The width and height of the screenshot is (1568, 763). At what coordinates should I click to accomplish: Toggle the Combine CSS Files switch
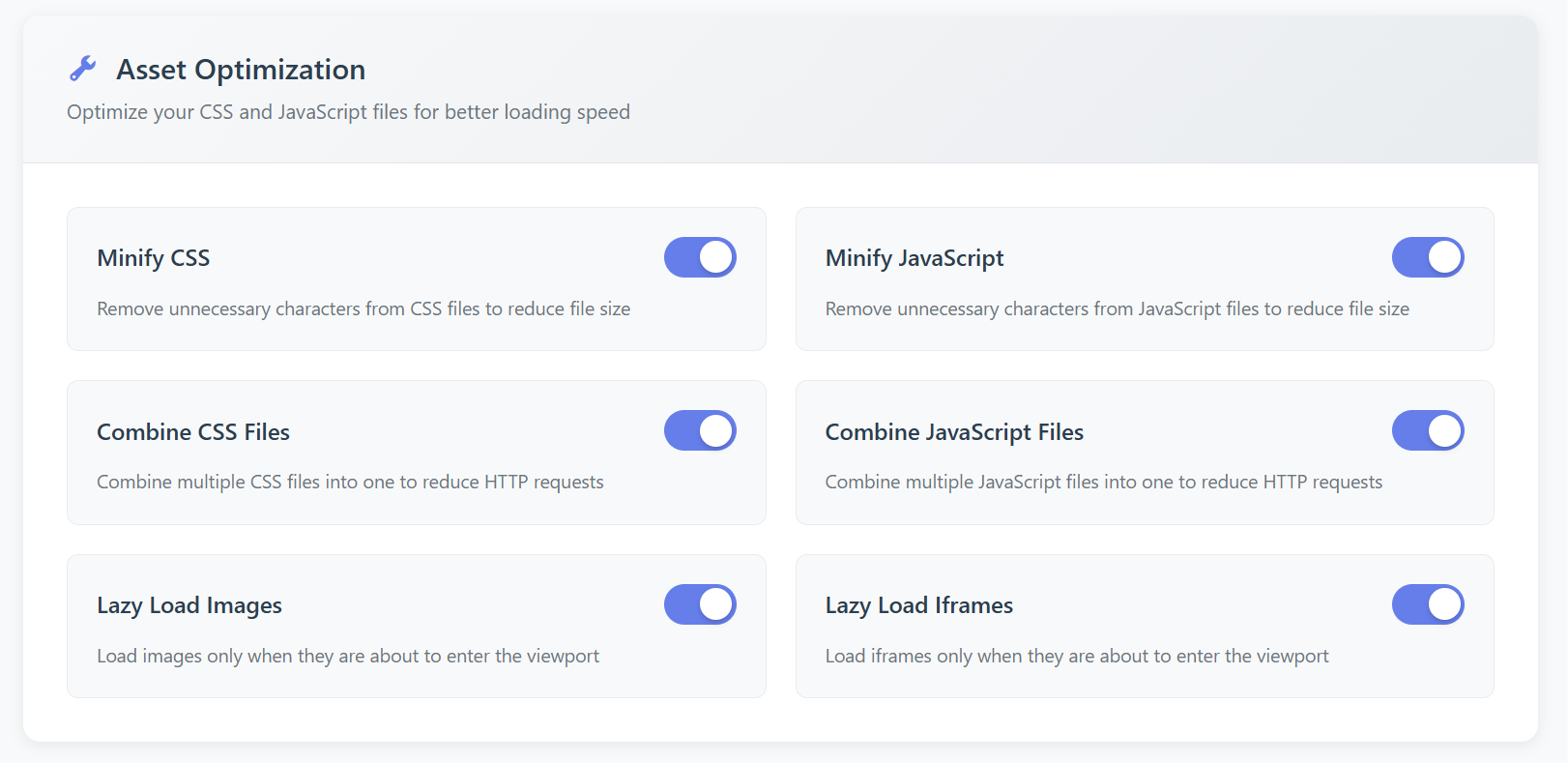[700, 430]
